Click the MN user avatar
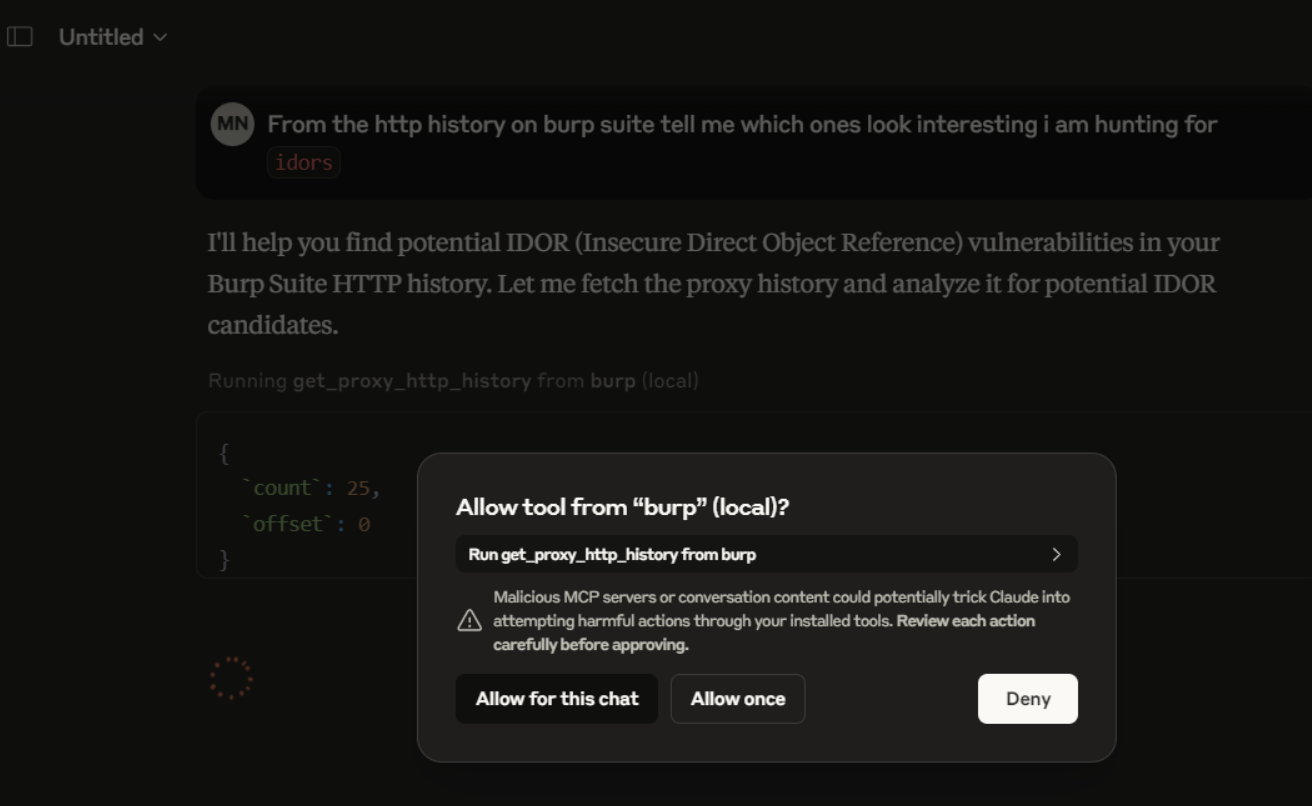 tap(232, 124)
